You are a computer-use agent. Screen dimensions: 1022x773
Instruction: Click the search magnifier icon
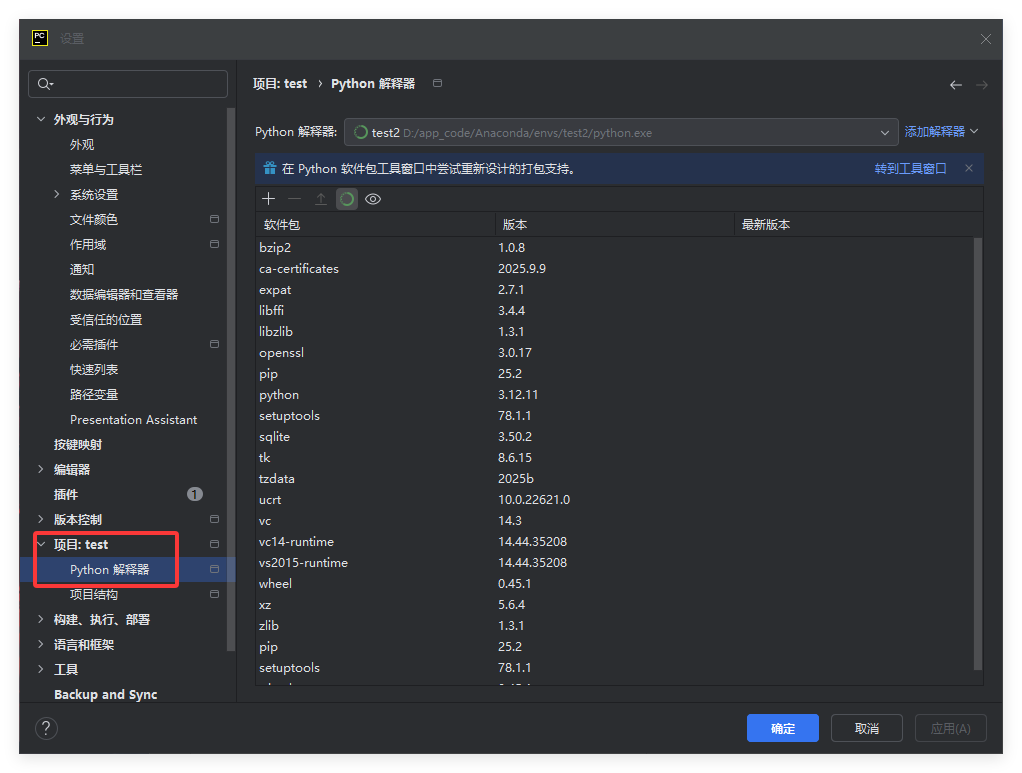coord(45,84)
